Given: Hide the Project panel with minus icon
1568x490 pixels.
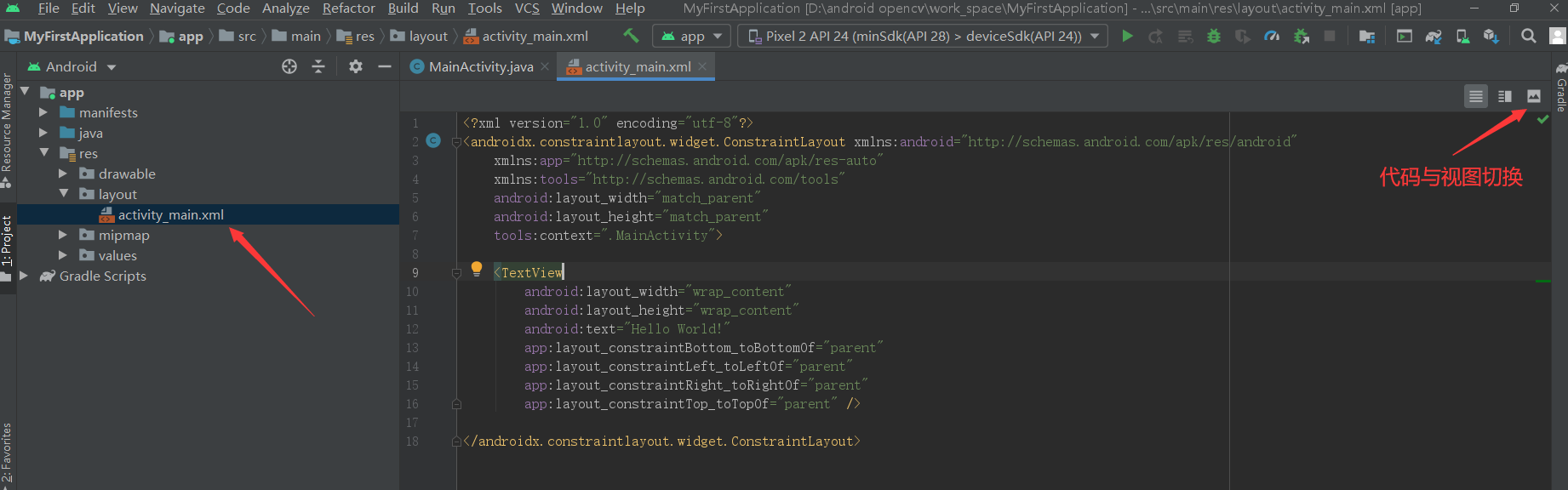Looking at the screenshot, I should click(x=385, y=66).
